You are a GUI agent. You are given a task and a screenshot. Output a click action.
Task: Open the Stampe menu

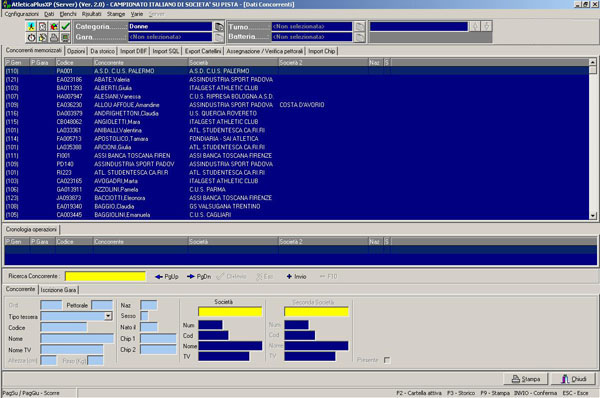point(116,14)
